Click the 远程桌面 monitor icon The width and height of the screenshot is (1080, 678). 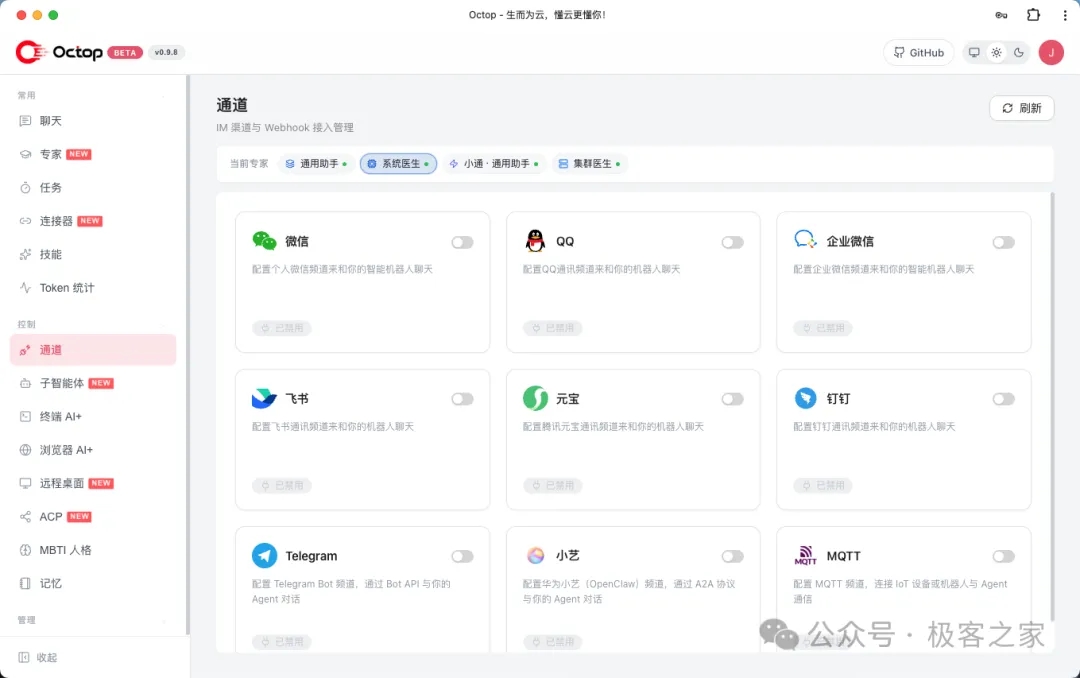(25, 483)
